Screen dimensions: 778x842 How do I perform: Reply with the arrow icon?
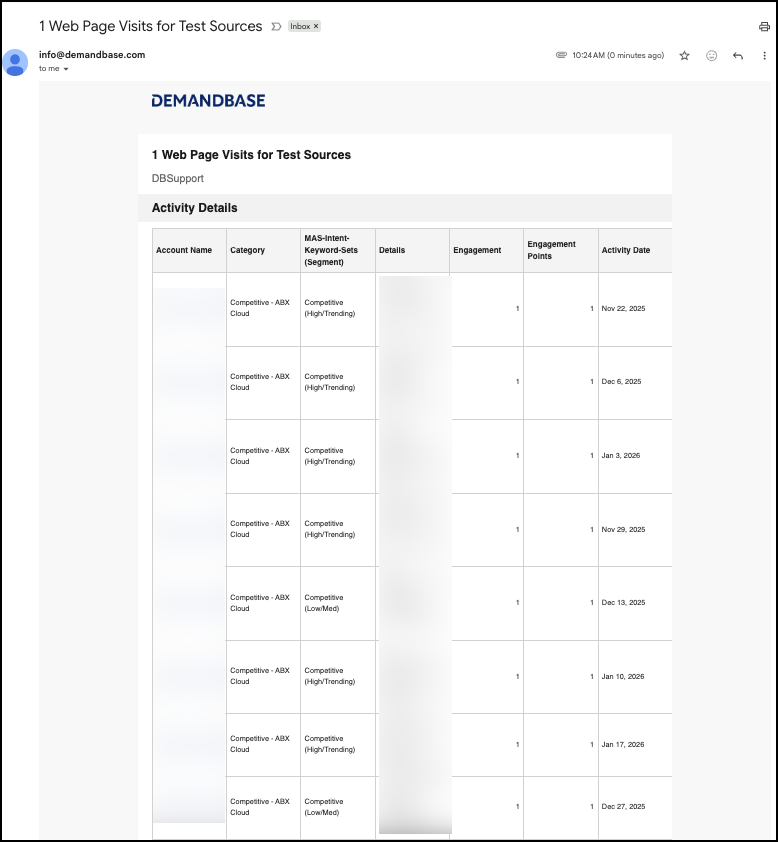[738, 55]
